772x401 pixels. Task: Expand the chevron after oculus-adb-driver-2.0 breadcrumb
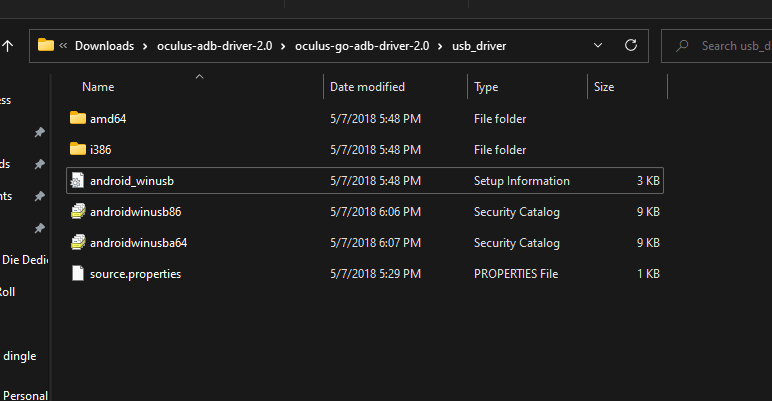(x=285, y=46)
